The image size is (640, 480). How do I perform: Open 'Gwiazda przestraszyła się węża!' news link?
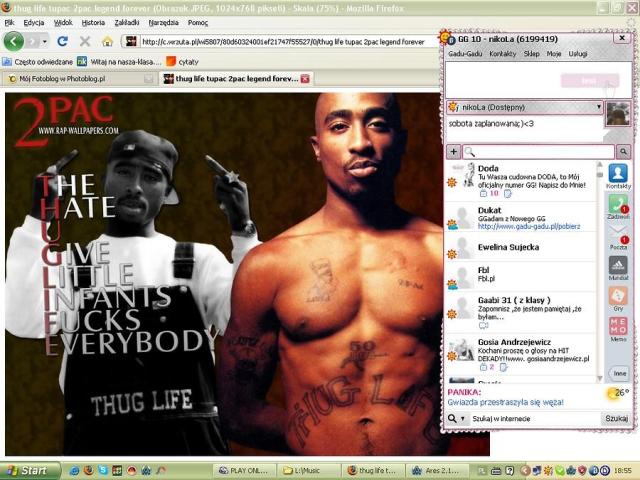pyautogui.click(x=505, y=402)
